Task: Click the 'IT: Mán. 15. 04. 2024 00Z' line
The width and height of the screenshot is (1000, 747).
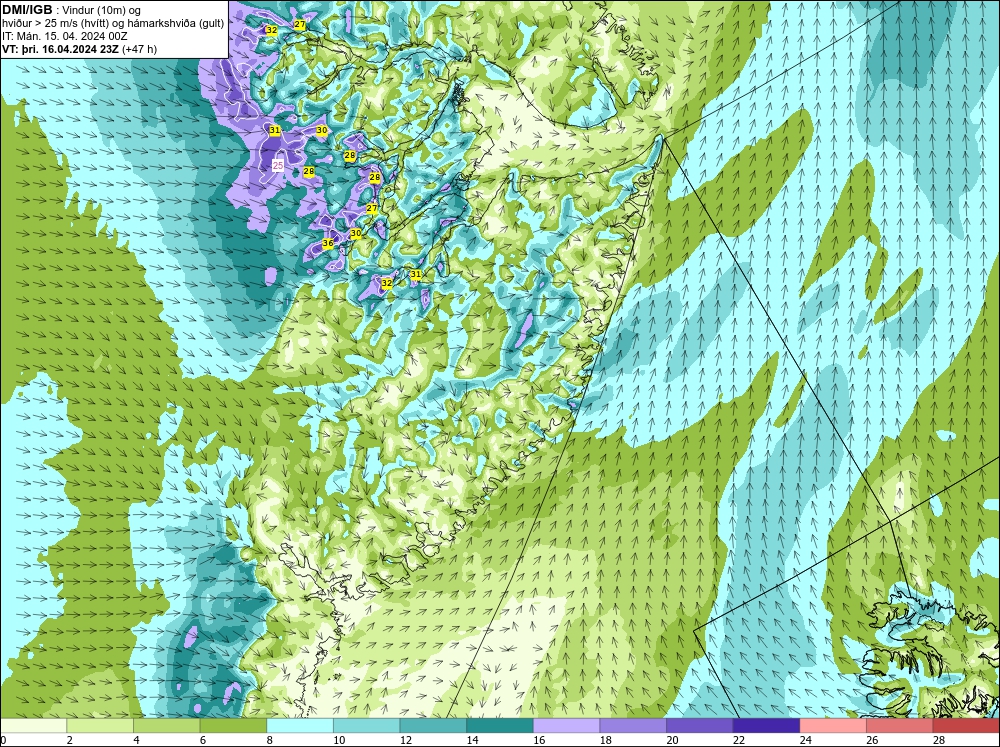Action: click(x=65, y=36)
